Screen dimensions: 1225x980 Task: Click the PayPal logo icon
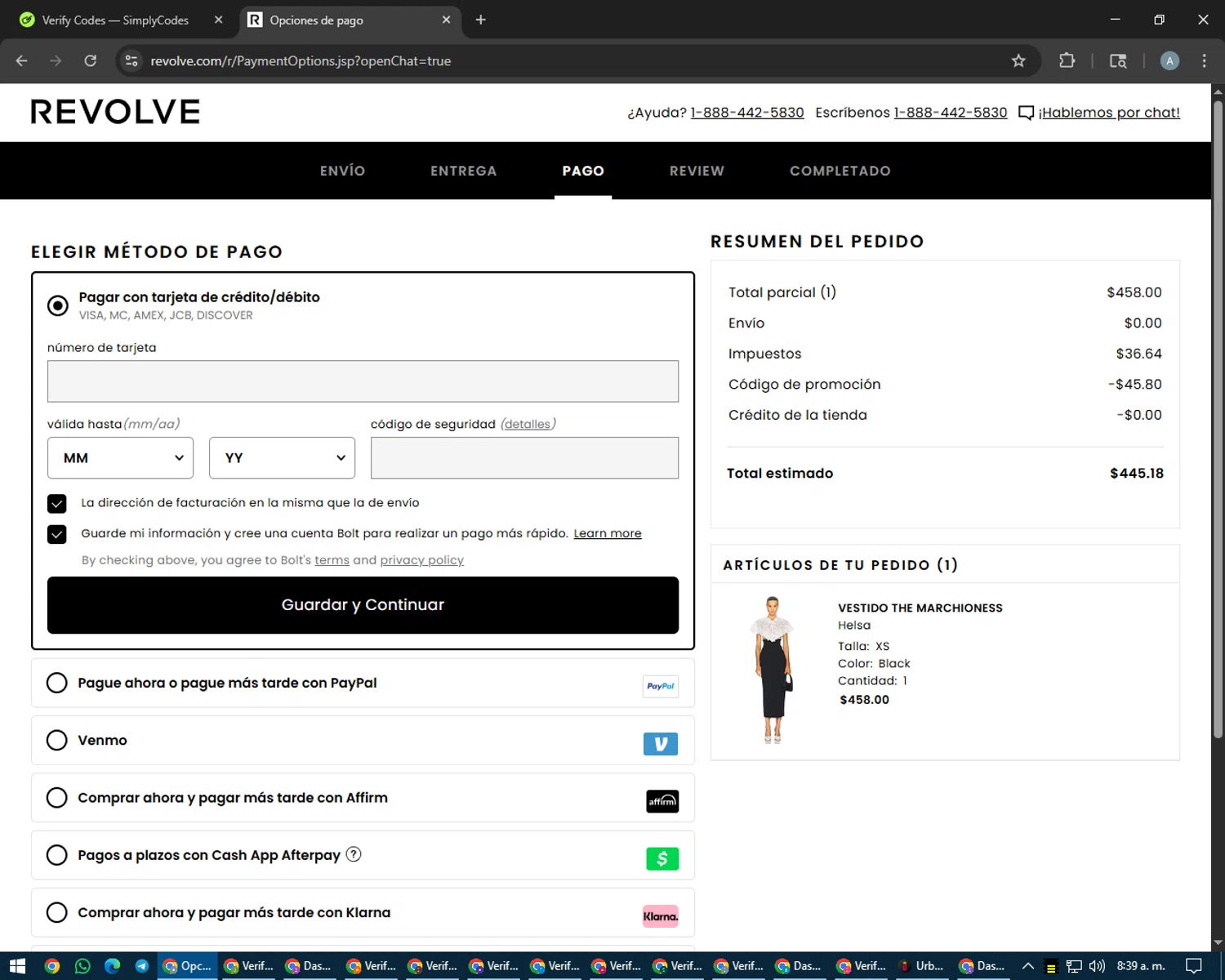(x=661, y=686)
